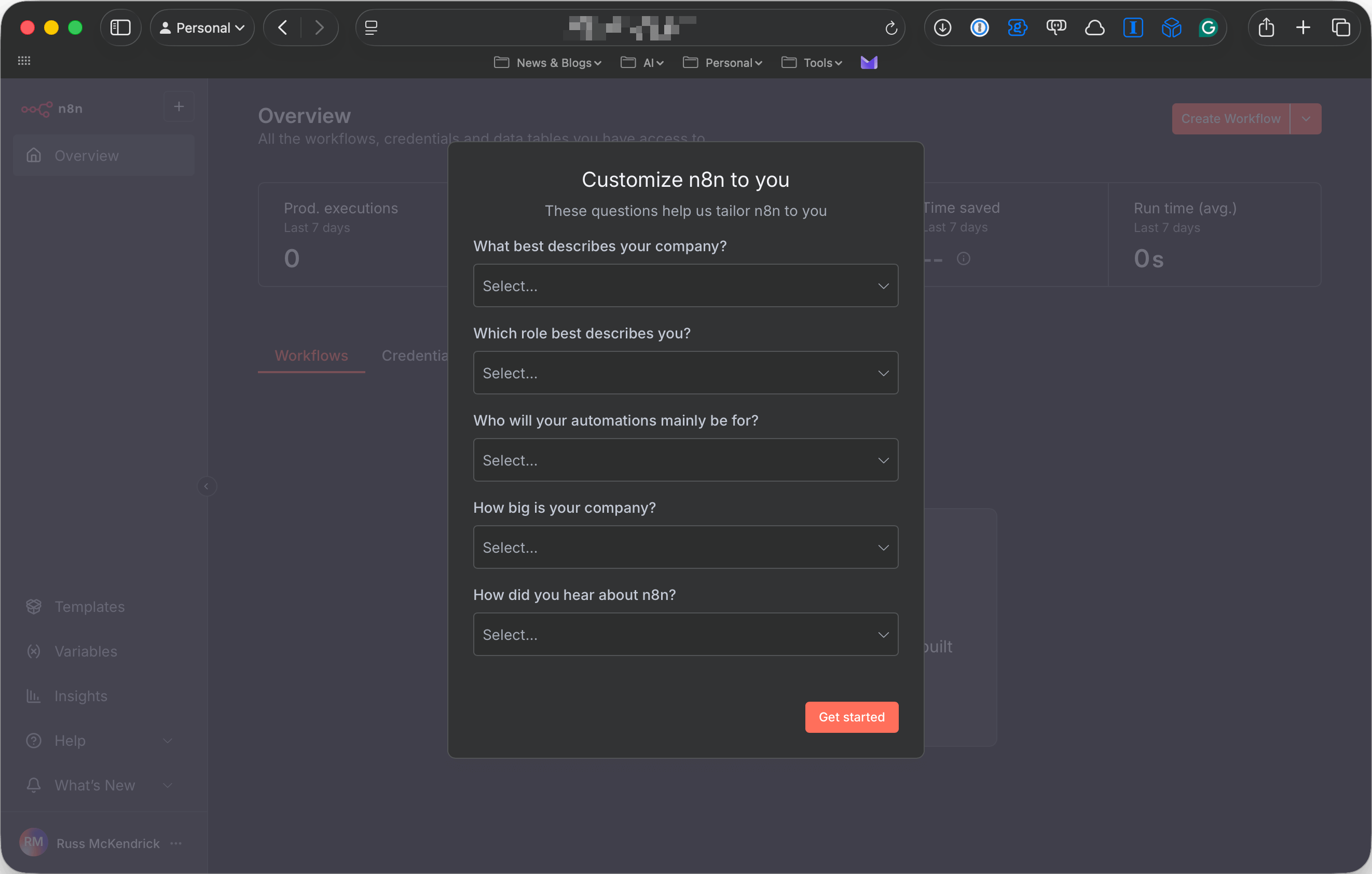The image size is (1372, 874).
Task: Click the page reload icon
Action: 891,28
